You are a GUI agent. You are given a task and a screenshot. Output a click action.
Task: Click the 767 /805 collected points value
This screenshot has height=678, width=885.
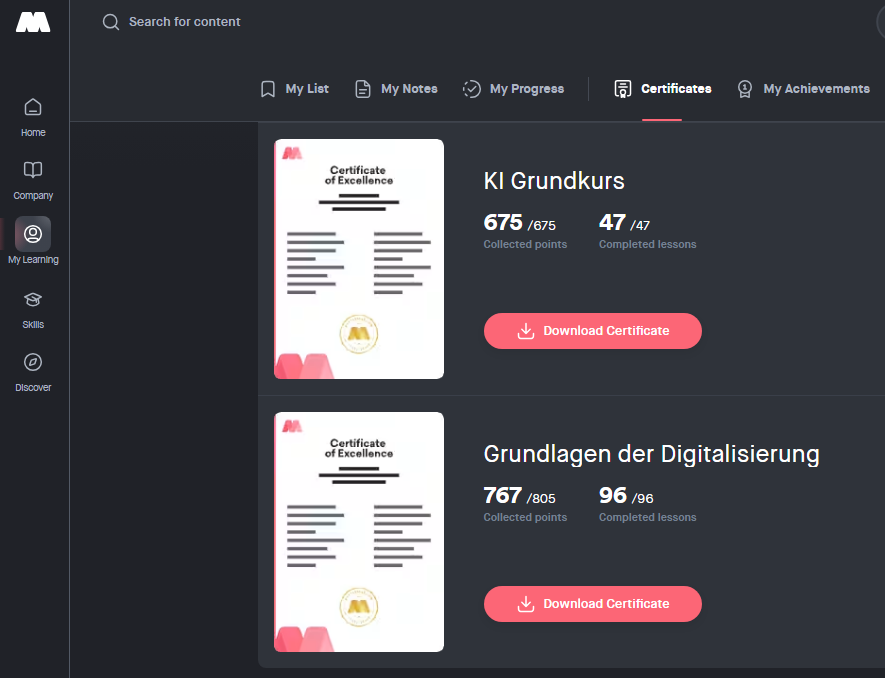(520, 496)
